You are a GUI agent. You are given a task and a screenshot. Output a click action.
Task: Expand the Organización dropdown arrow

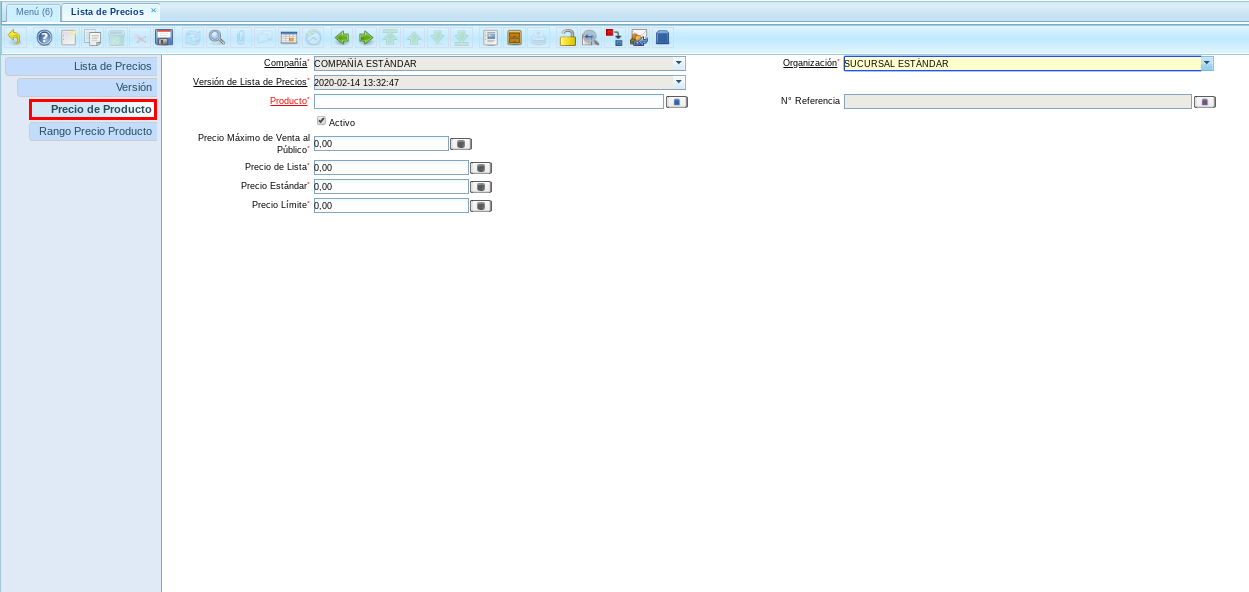tap(1207, 63)
